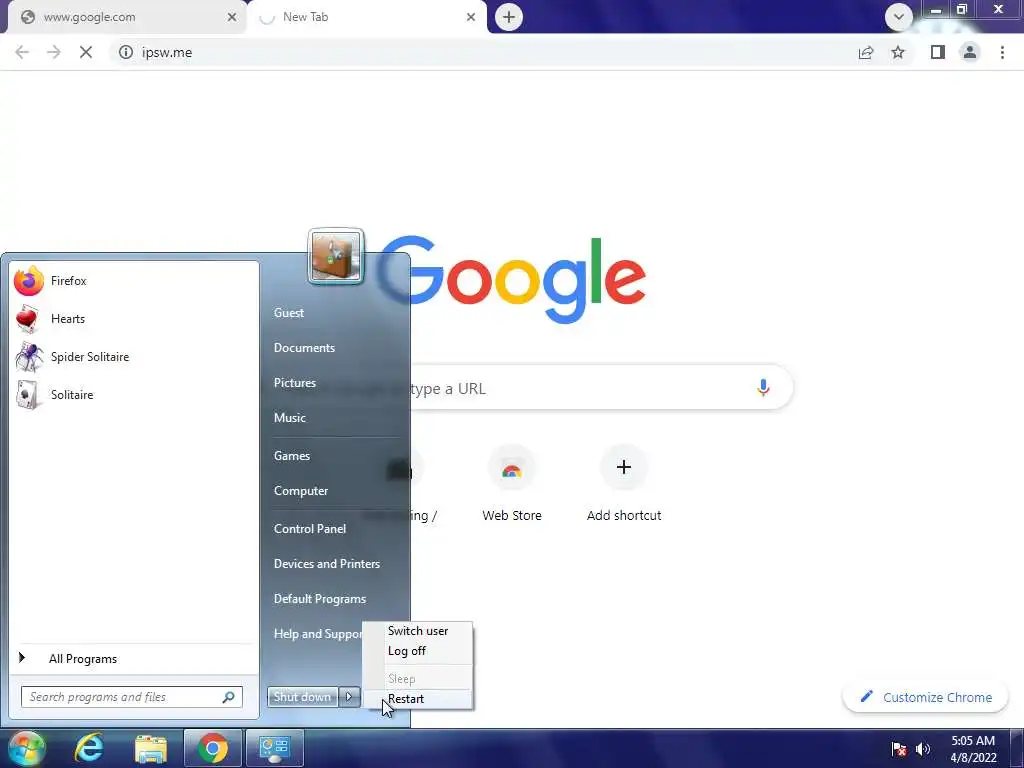Click the taskbar clock showing 5:05 AM

point(973,749)
